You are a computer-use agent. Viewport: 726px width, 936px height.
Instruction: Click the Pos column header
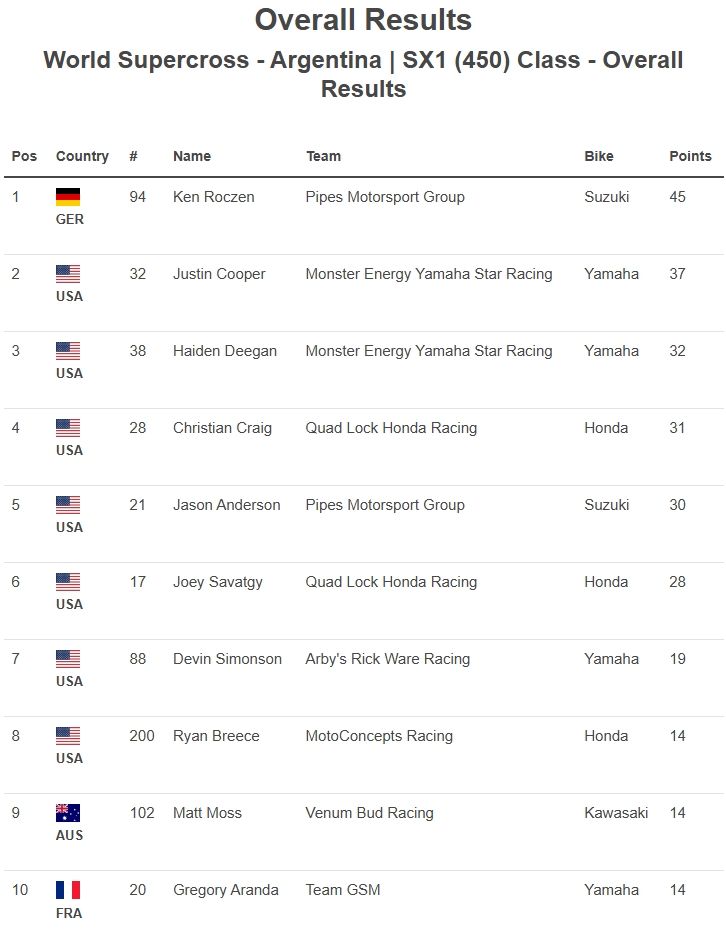coord(24,156)
